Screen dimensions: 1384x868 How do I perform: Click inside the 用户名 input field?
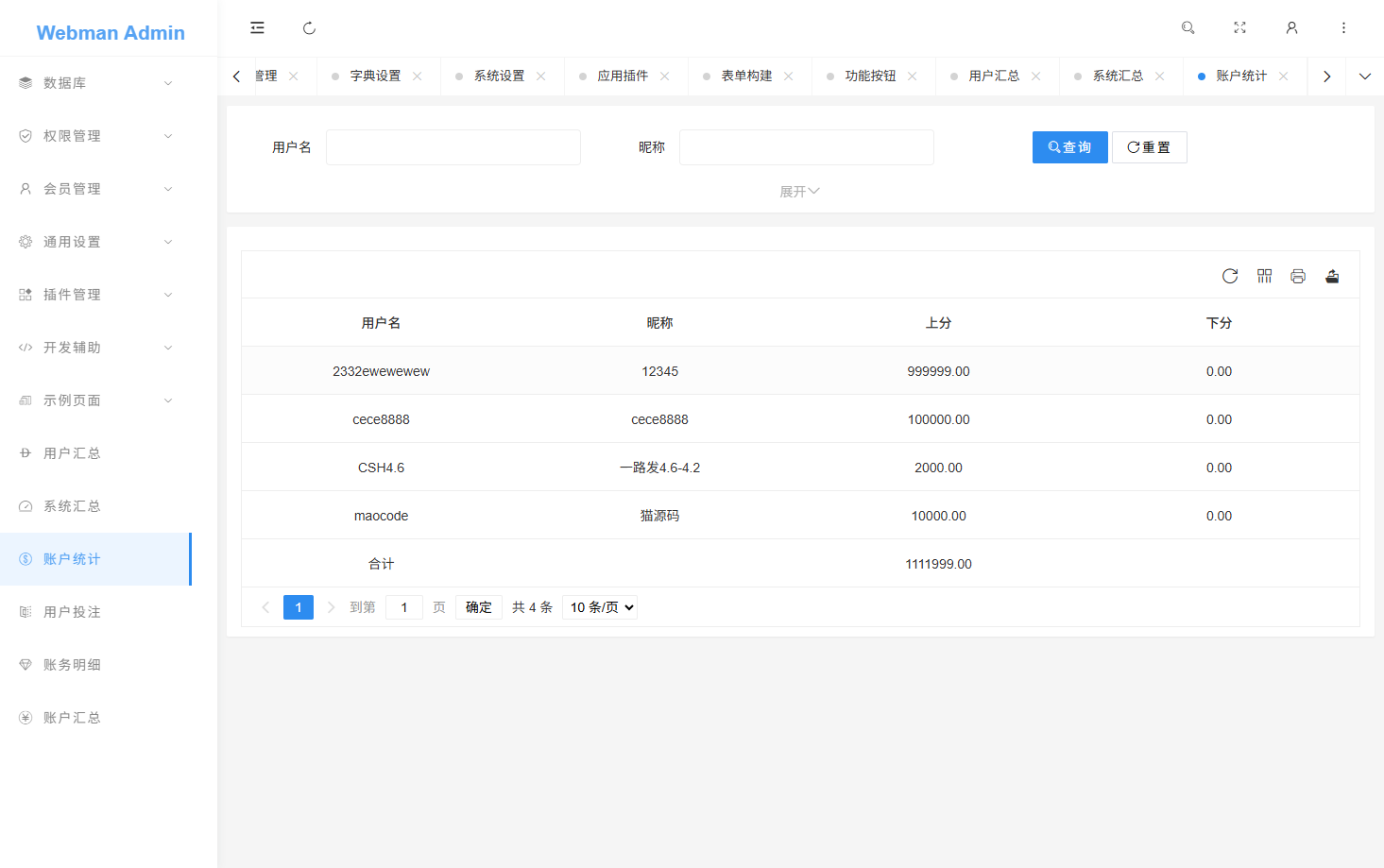tap(453, 146)
